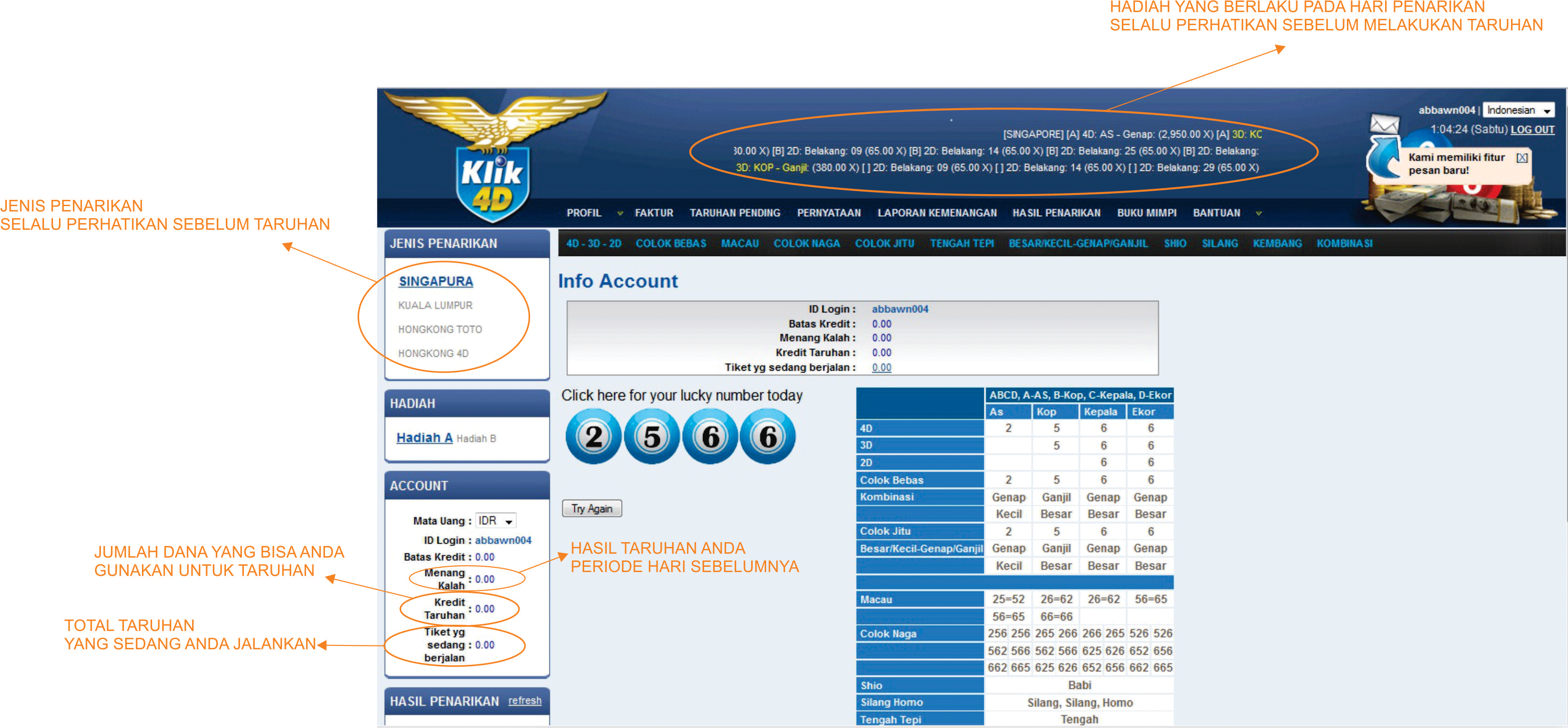This screenshot has height=728, width=1568.
Task: Open the BANTUAN help menu
Action: click(1216, 213)
